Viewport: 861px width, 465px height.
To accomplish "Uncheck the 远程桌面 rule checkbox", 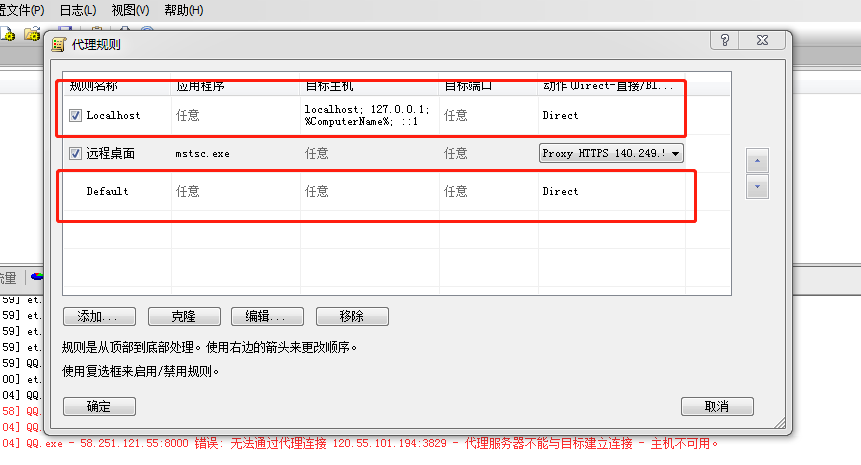I will coord(75,153).
